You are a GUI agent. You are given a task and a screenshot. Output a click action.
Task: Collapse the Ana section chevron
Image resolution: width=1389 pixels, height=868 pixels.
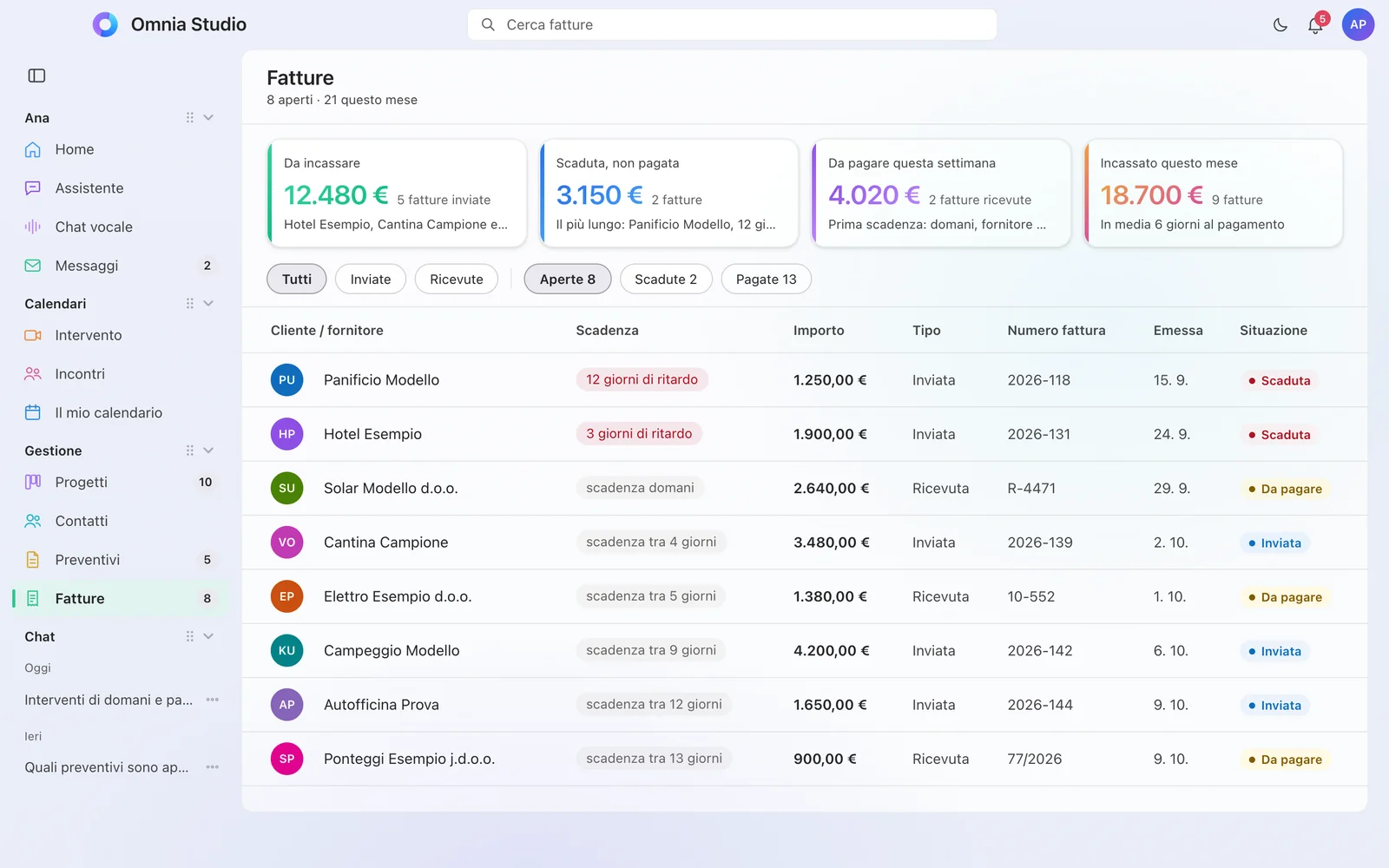[x=208, y=118]
